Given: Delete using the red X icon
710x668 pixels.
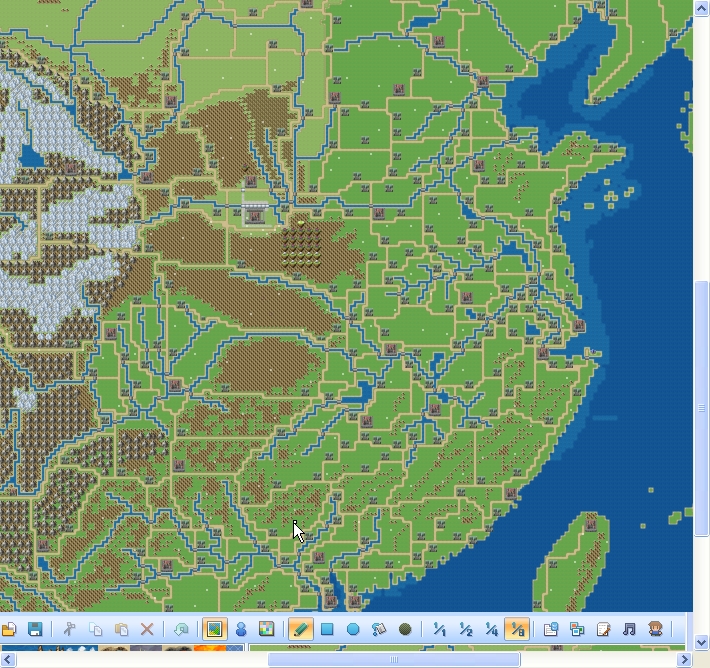Looking at the screenshot, I should coord(147,629).
